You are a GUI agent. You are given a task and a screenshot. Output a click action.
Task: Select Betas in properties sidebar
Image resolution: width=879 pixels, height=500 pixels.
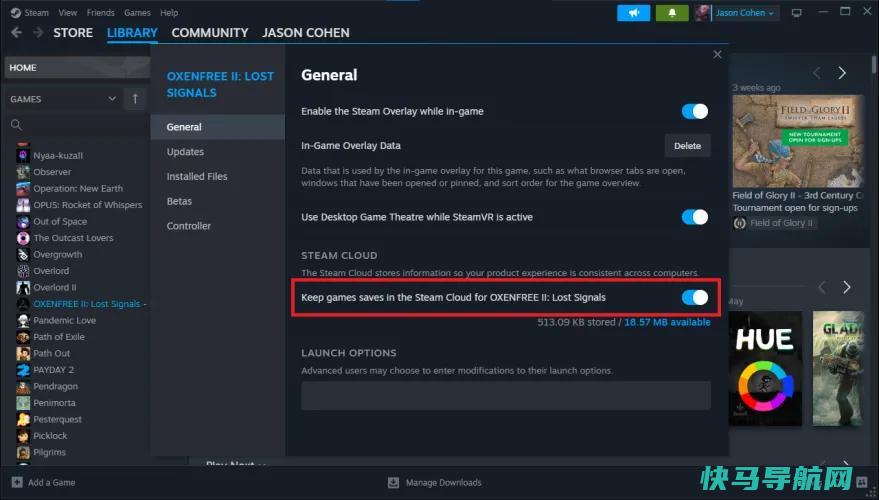(x=218, y=201)
